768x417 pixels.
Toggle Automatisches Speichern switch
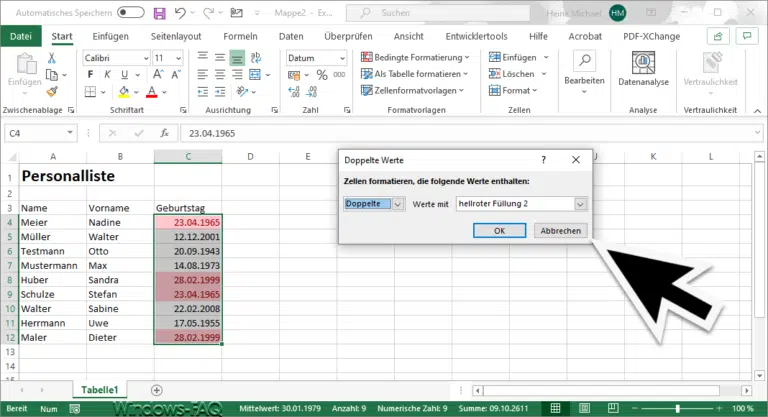[x=131, y=12]
